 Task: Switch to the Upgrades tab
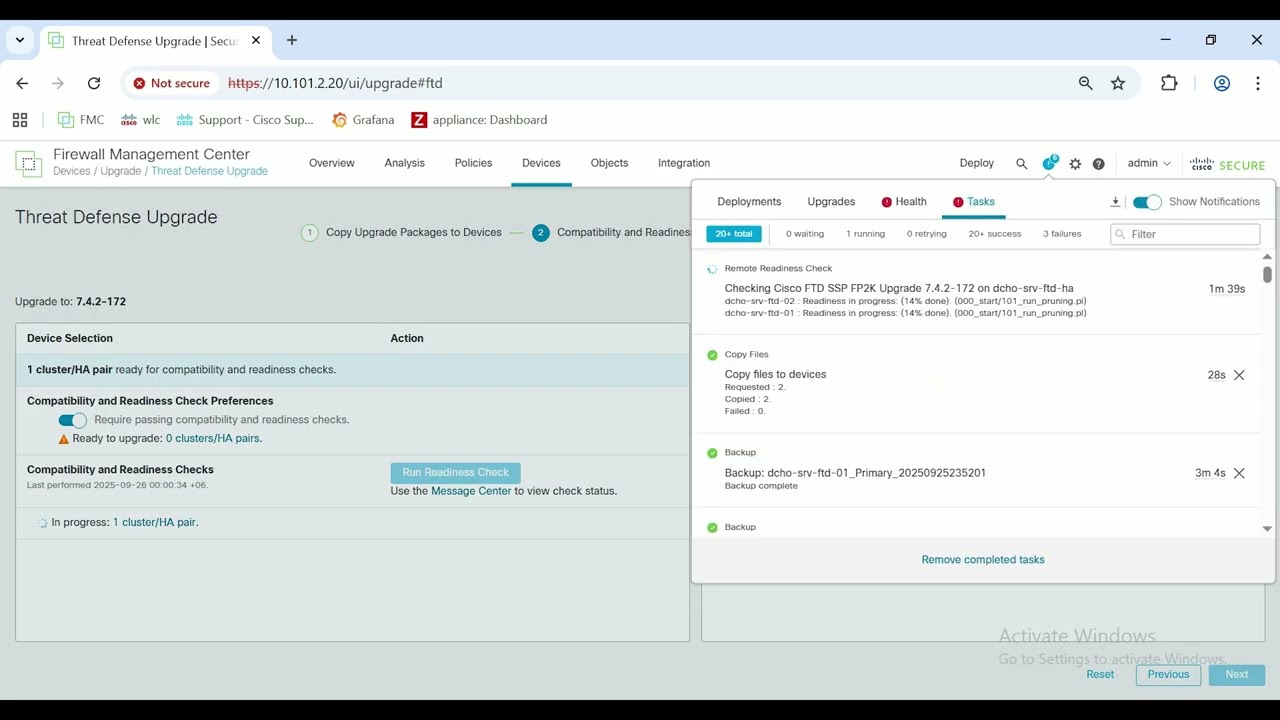coord(831,202)
